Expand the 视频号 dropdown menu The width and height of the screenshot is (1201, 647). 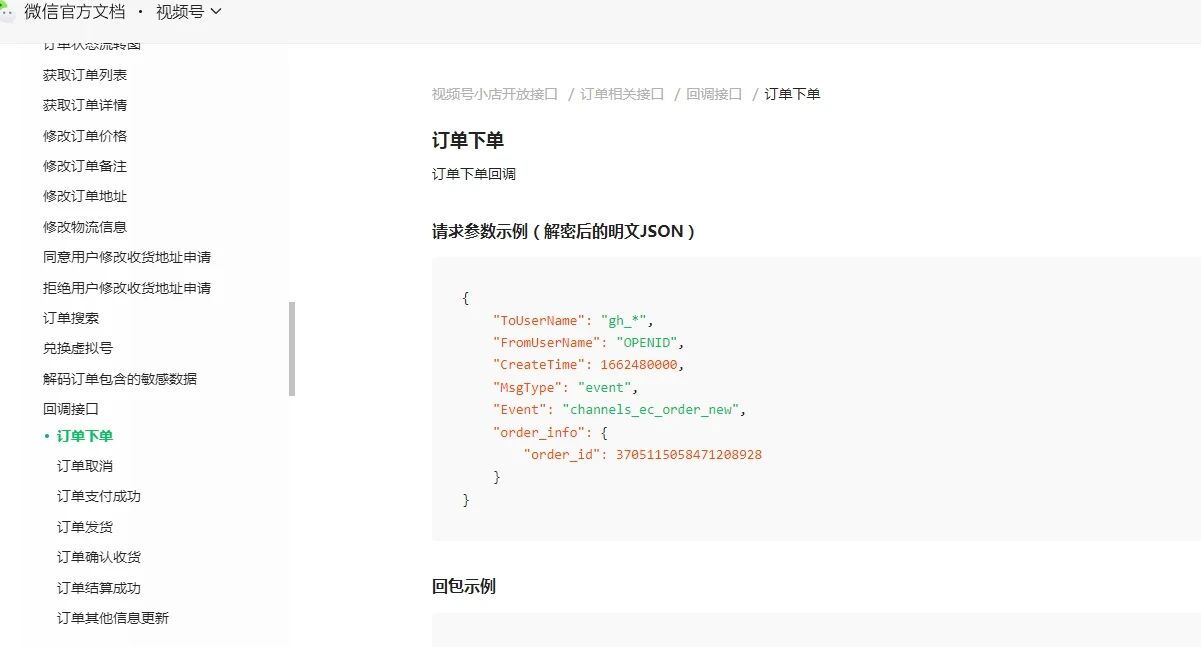pos(189,12)
